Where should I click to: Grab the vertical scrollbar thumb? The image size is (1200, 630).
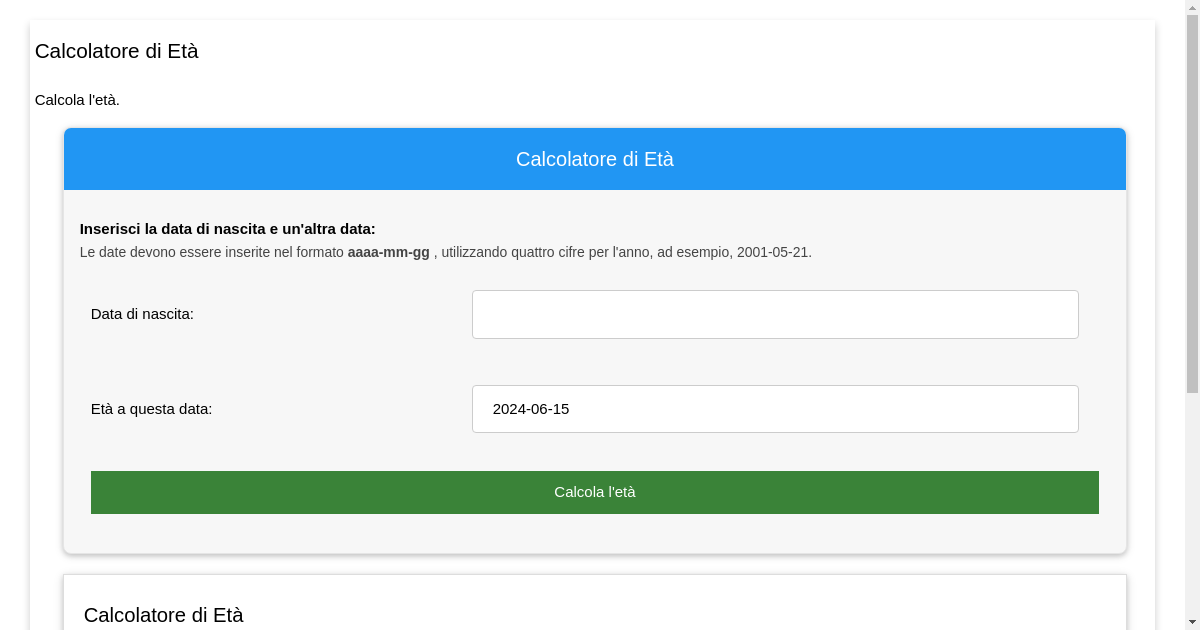[1192, 200]
